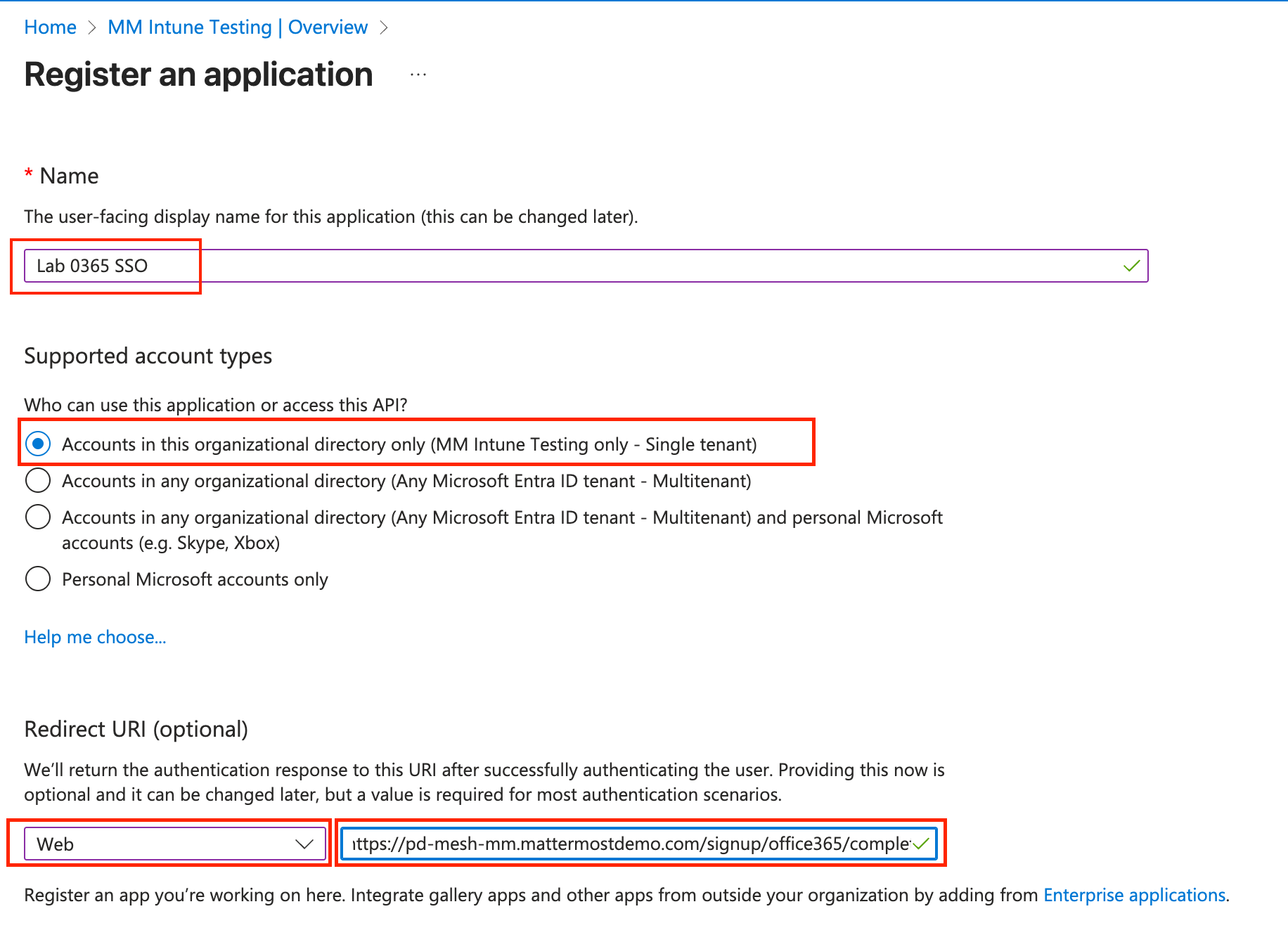Select "Accounts in this organizational directory only"

point(38,444)
